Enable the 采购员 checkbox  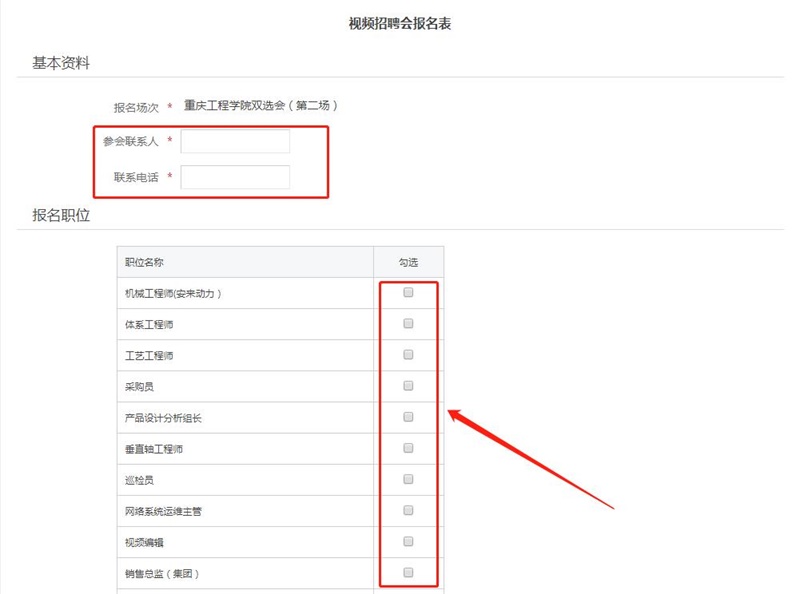408,386
